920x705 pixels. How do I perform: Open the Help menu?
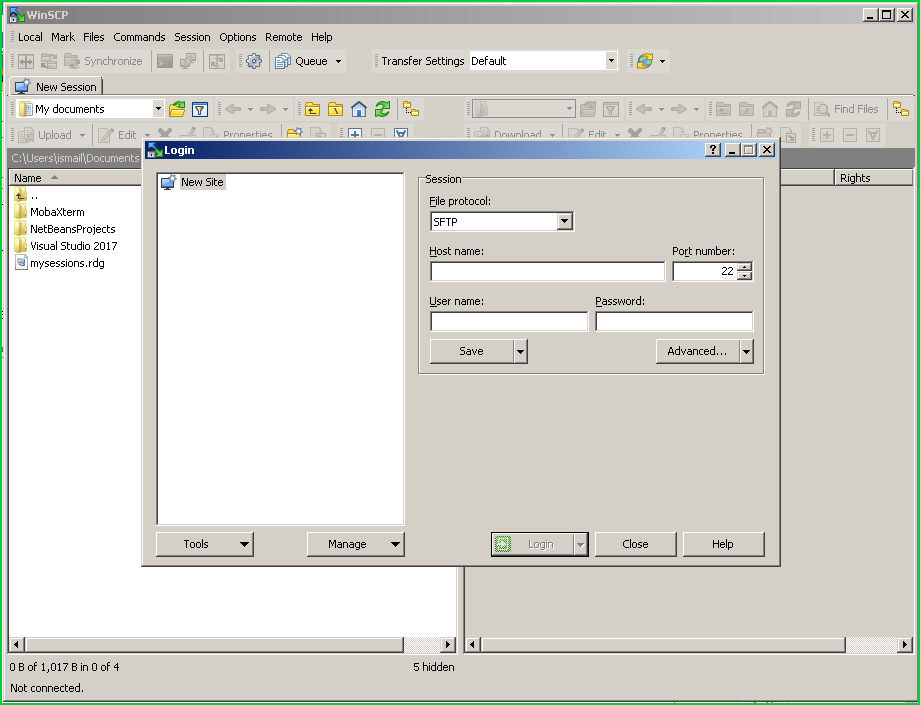coord(322,37)
